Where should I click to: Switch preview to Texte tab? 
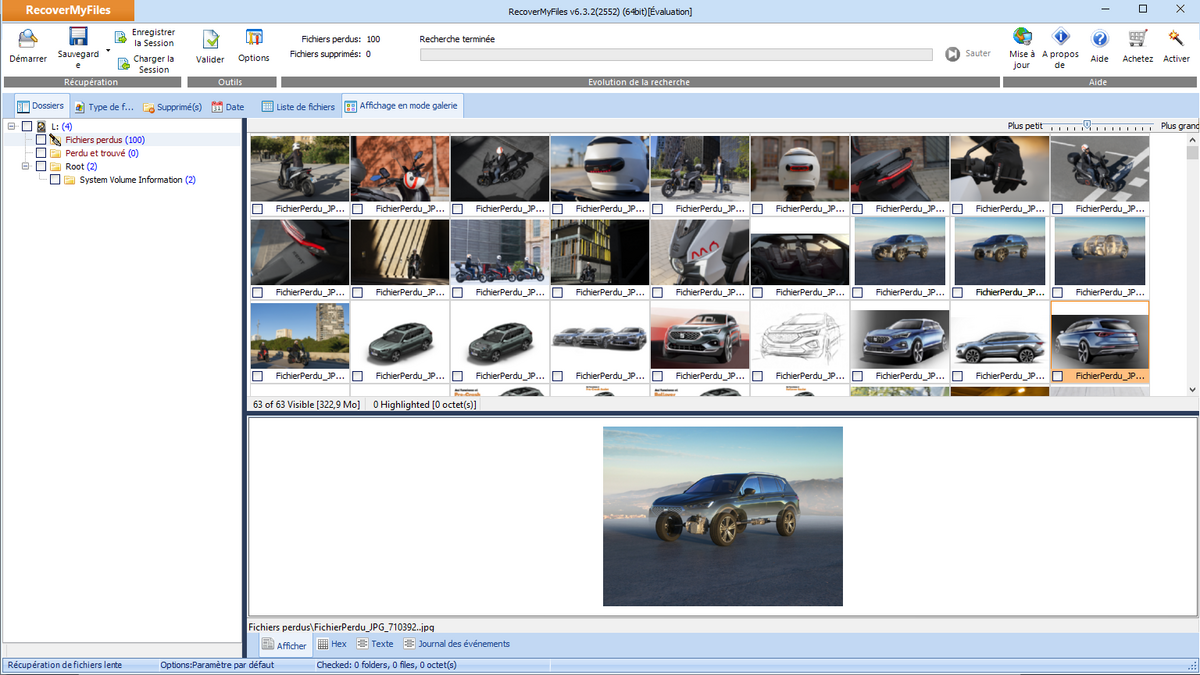tap(375, 644)
